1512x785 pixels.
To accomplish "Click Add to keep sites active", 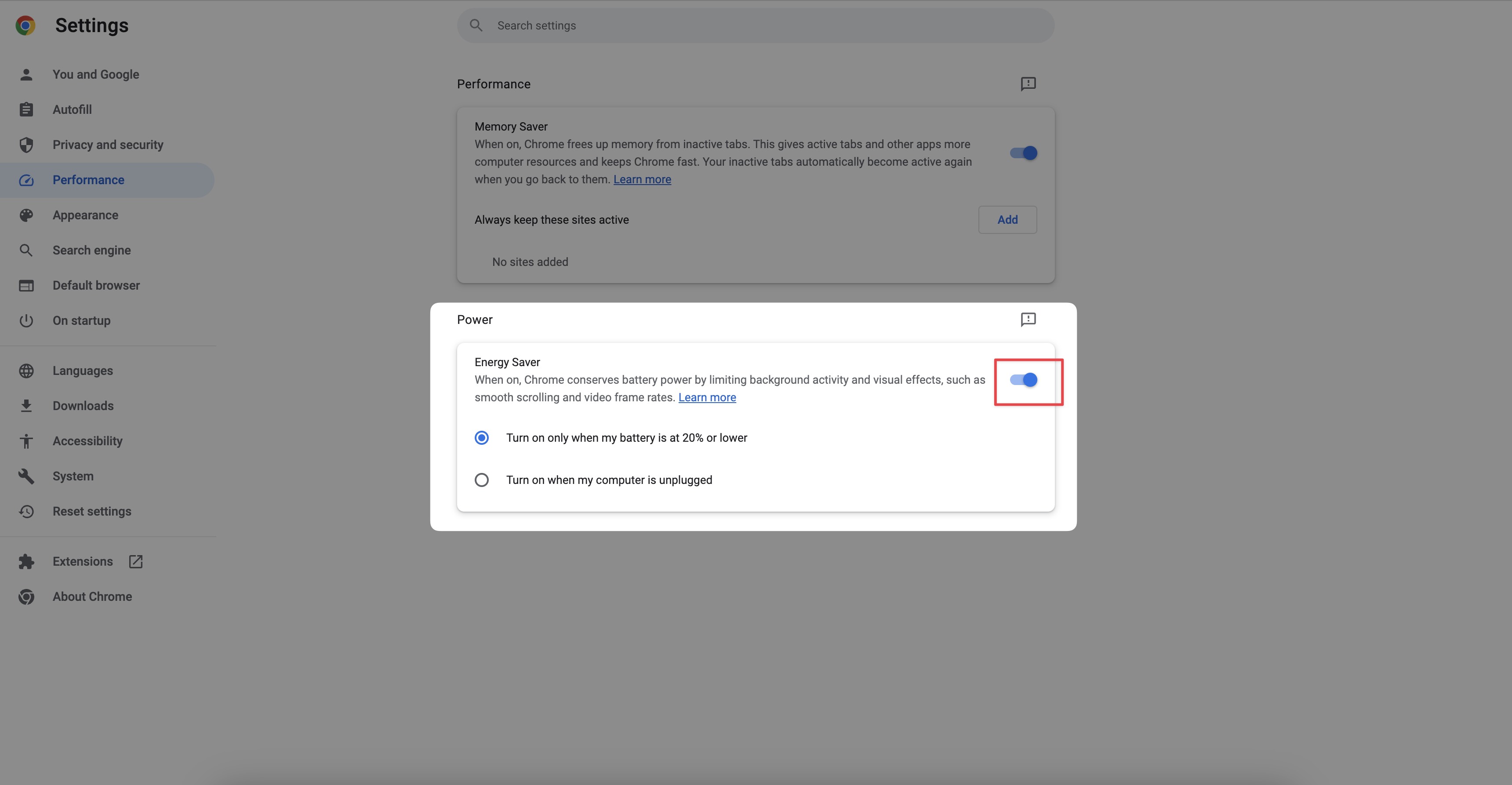I will point(1007,220).
